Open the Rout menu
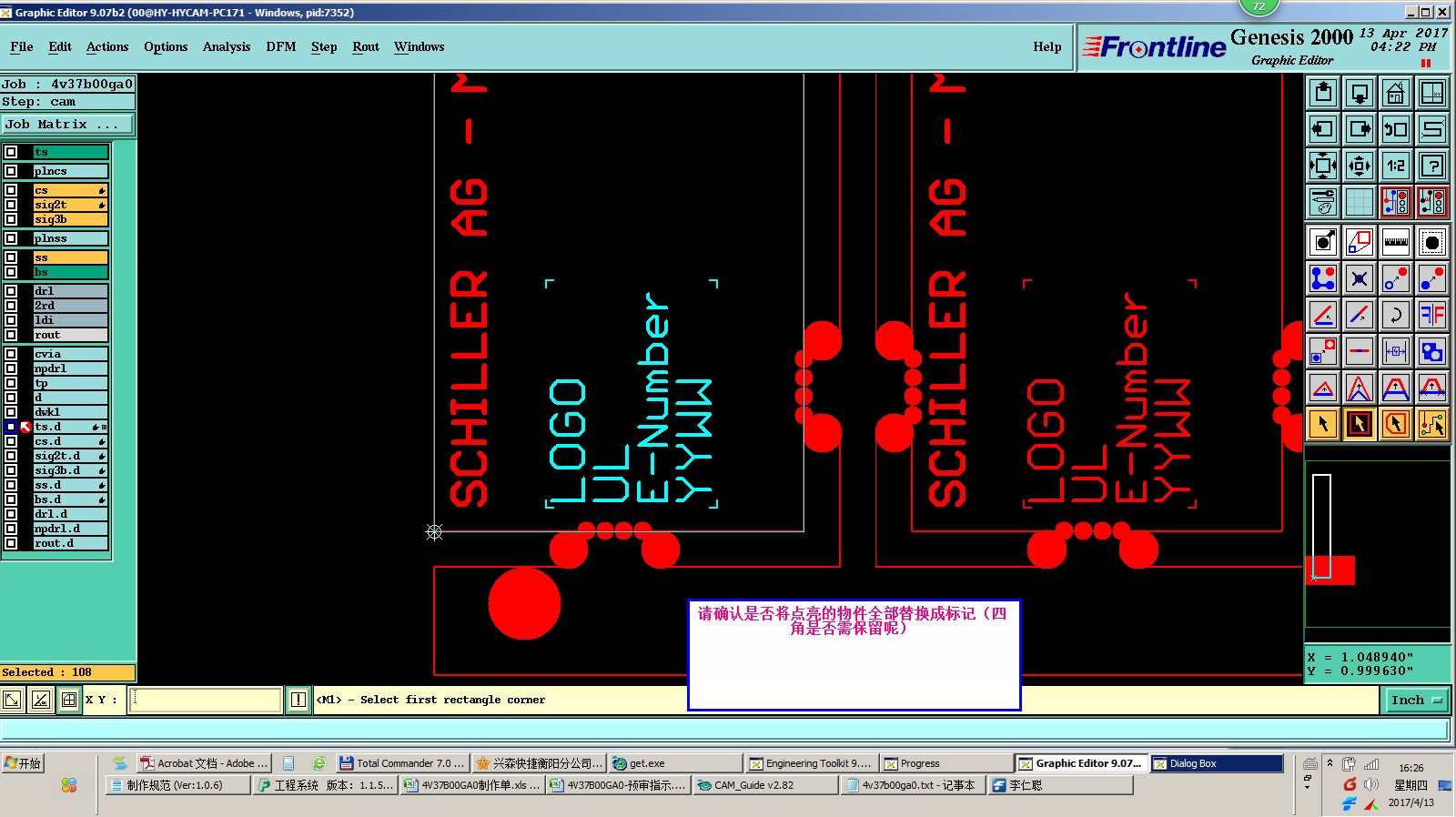Viewport: 1456px width, 817px height. (x=366, y=46)
